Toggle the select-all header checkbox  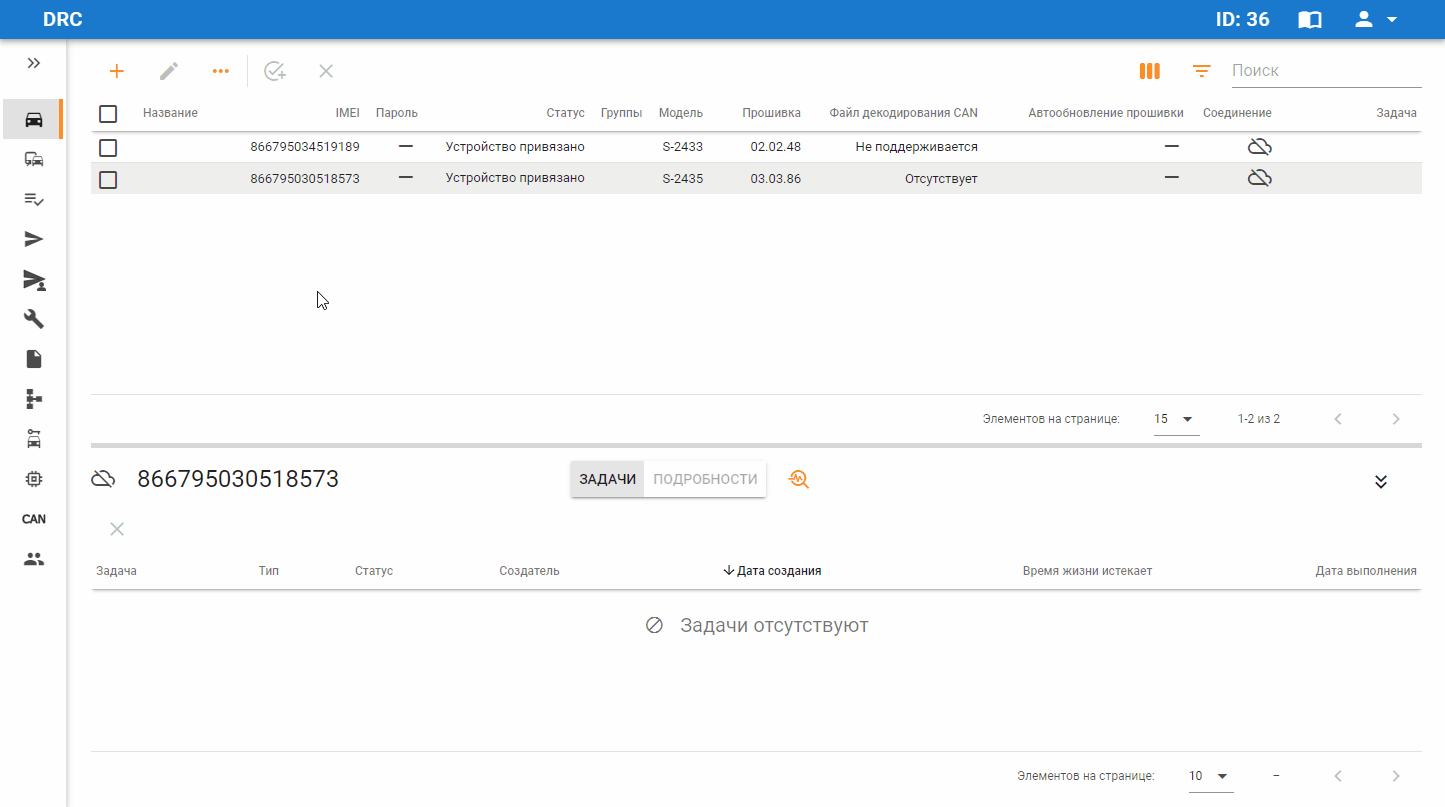108,114
